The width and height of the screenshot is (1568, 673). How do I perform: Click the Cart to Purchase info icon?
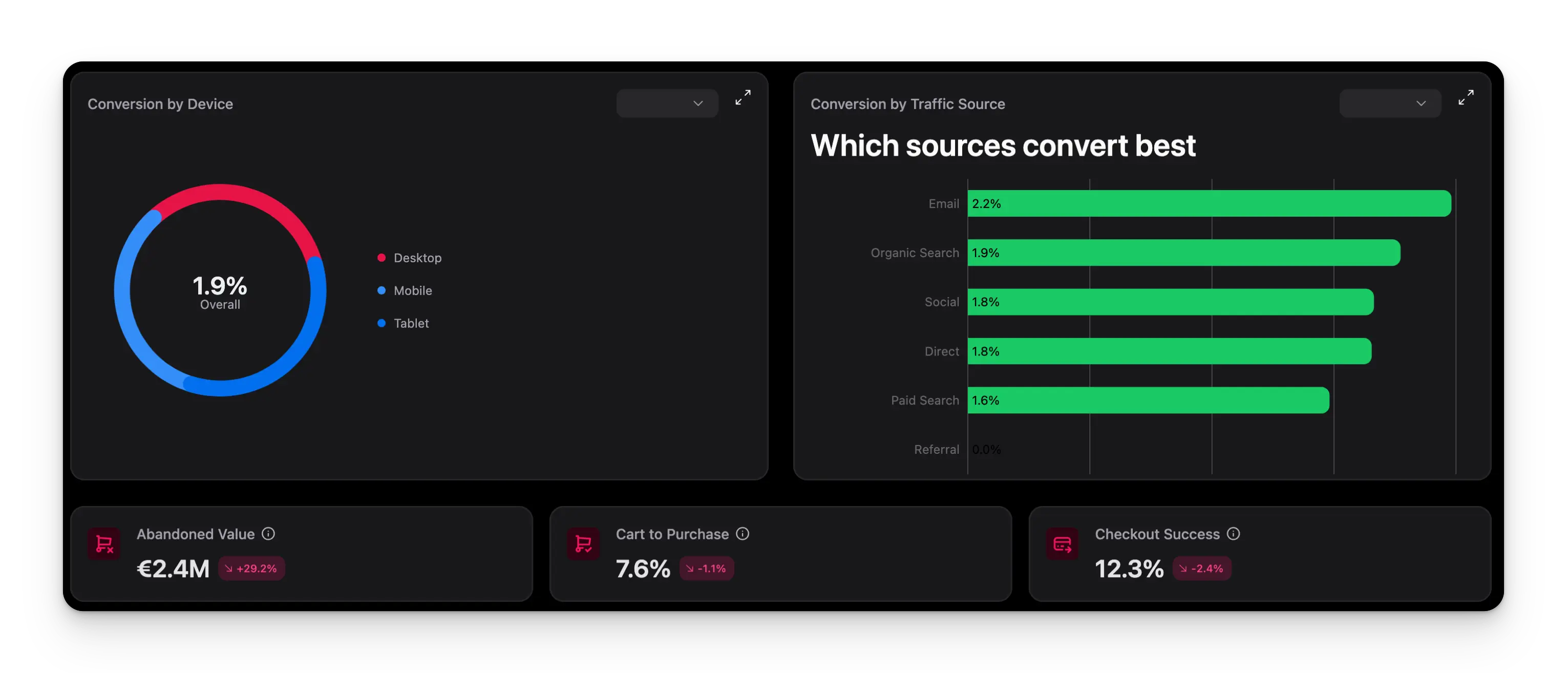pyautogui.click(x=742, y=534)
